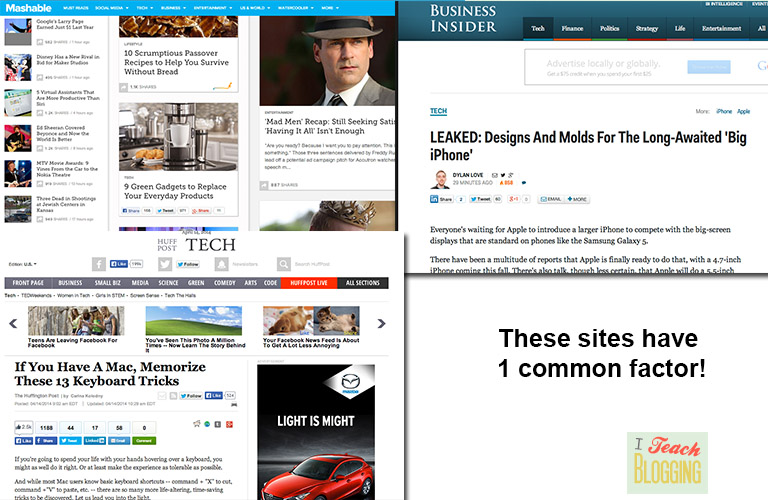Go to next story with right carousel arrow

coord(381,323)
